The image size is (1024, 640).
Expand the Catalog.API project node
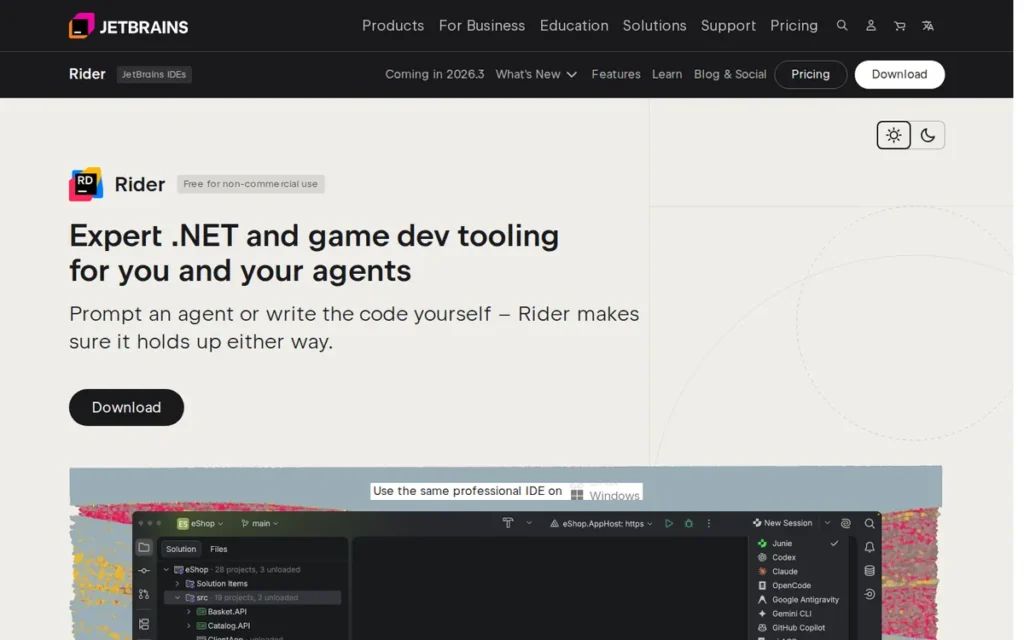[189, 626]
